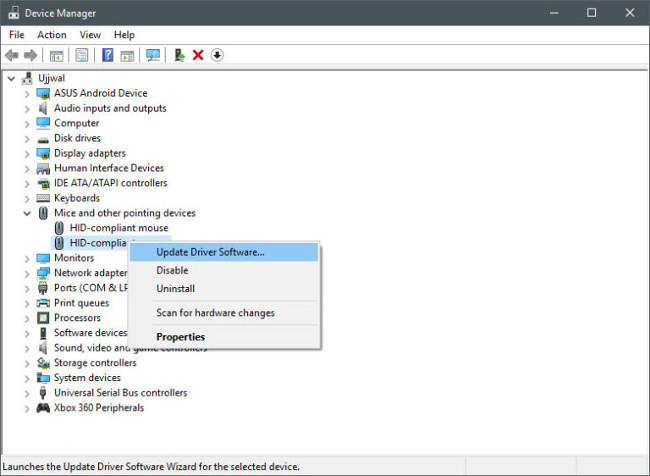Expand the Display adapters category
Viewport: 650px width, 476px height.
27,153
